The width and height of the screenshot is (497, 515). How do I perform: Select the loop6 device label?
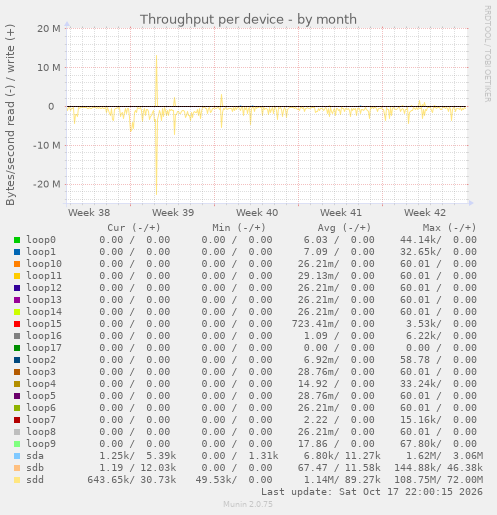tap(41, 408)
